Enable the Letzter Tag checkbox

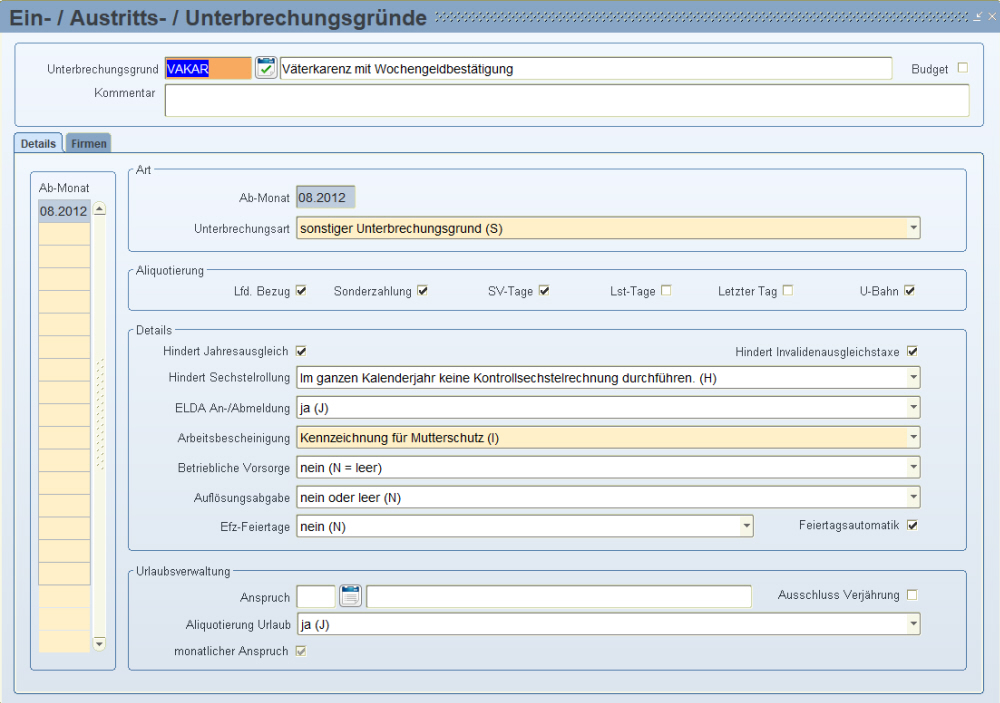click(x=788, y=290)
